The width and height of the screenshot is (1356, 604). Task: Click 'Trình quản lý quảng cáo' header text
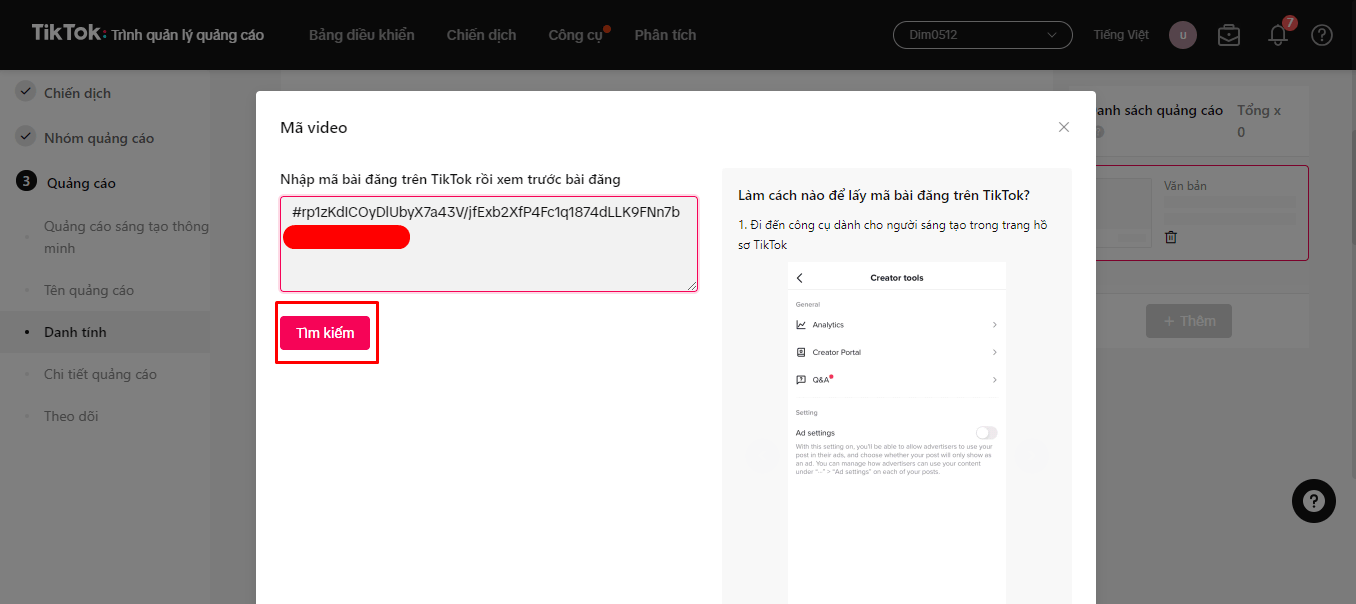tap(188, 35)
